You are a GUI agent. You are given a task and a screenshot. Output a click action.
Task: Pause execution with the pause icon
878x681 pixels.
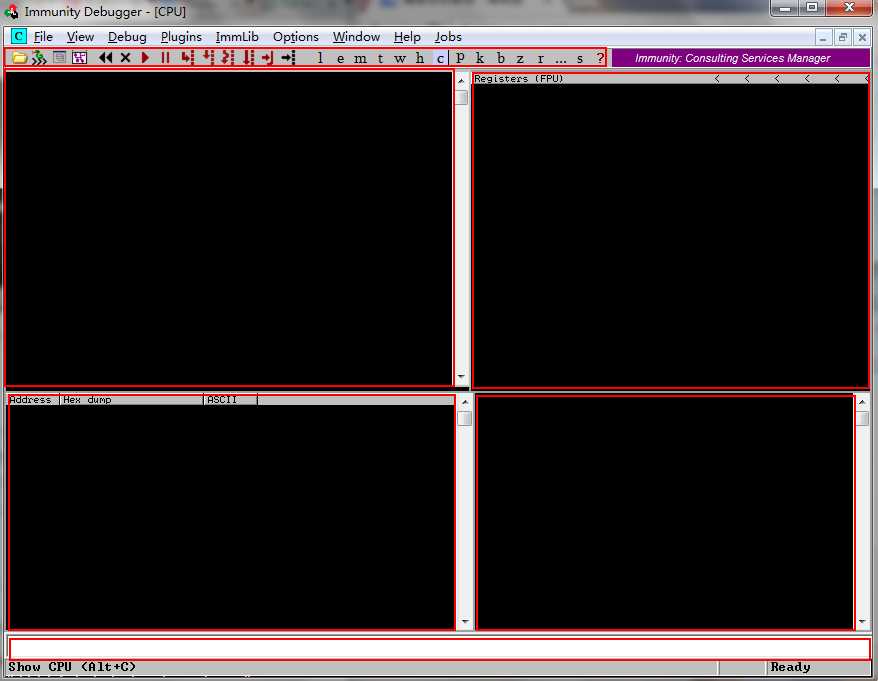click(x=165, y=58)
